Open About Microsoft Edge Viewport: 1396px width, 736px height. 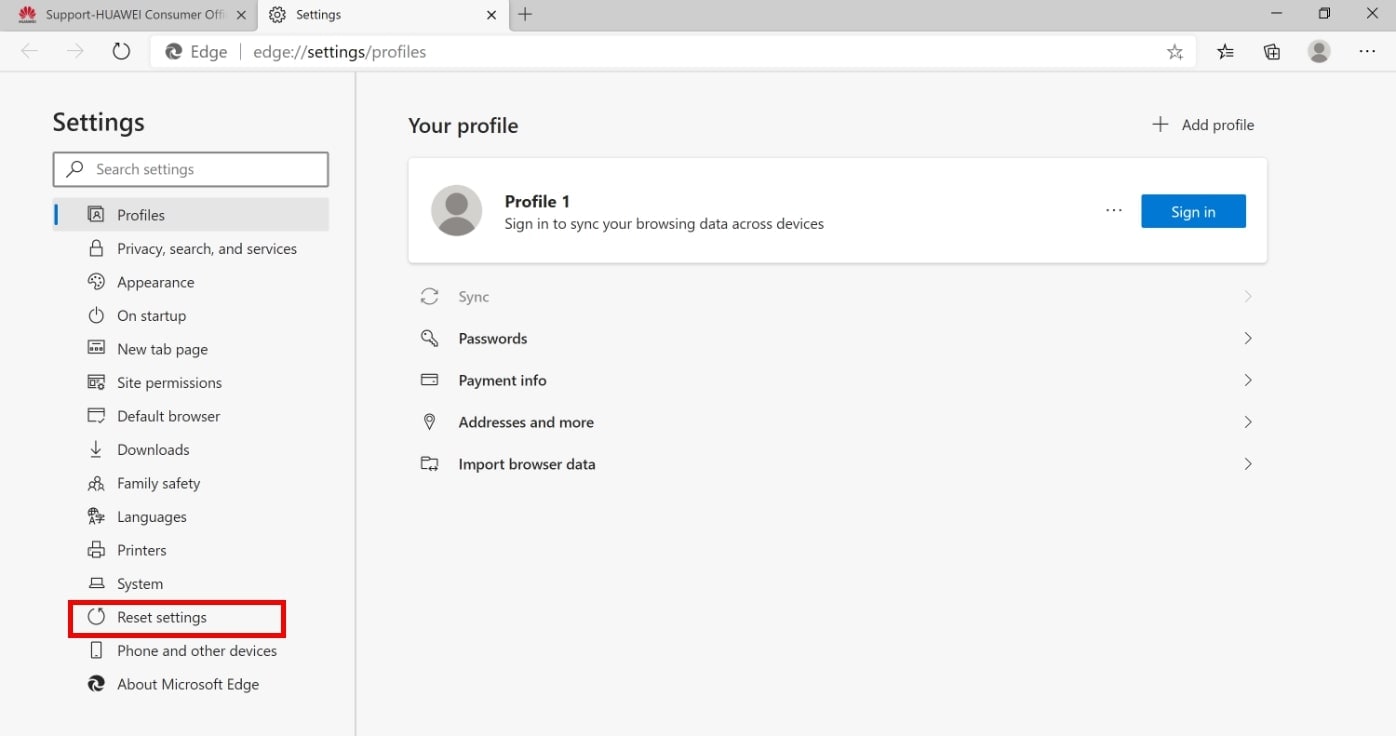click(188, 684)
